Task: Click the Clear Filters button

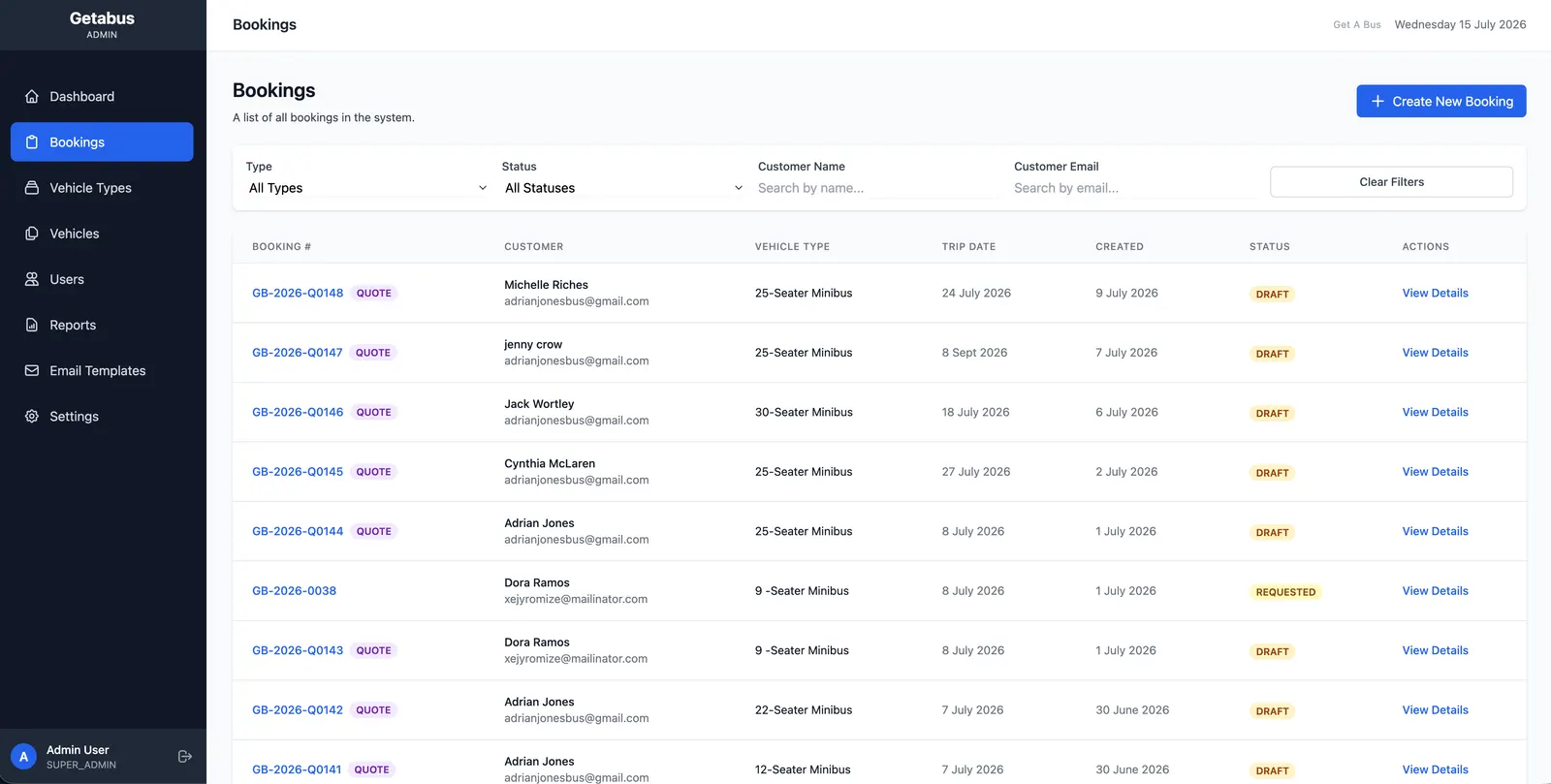Action: [1391, 182]
